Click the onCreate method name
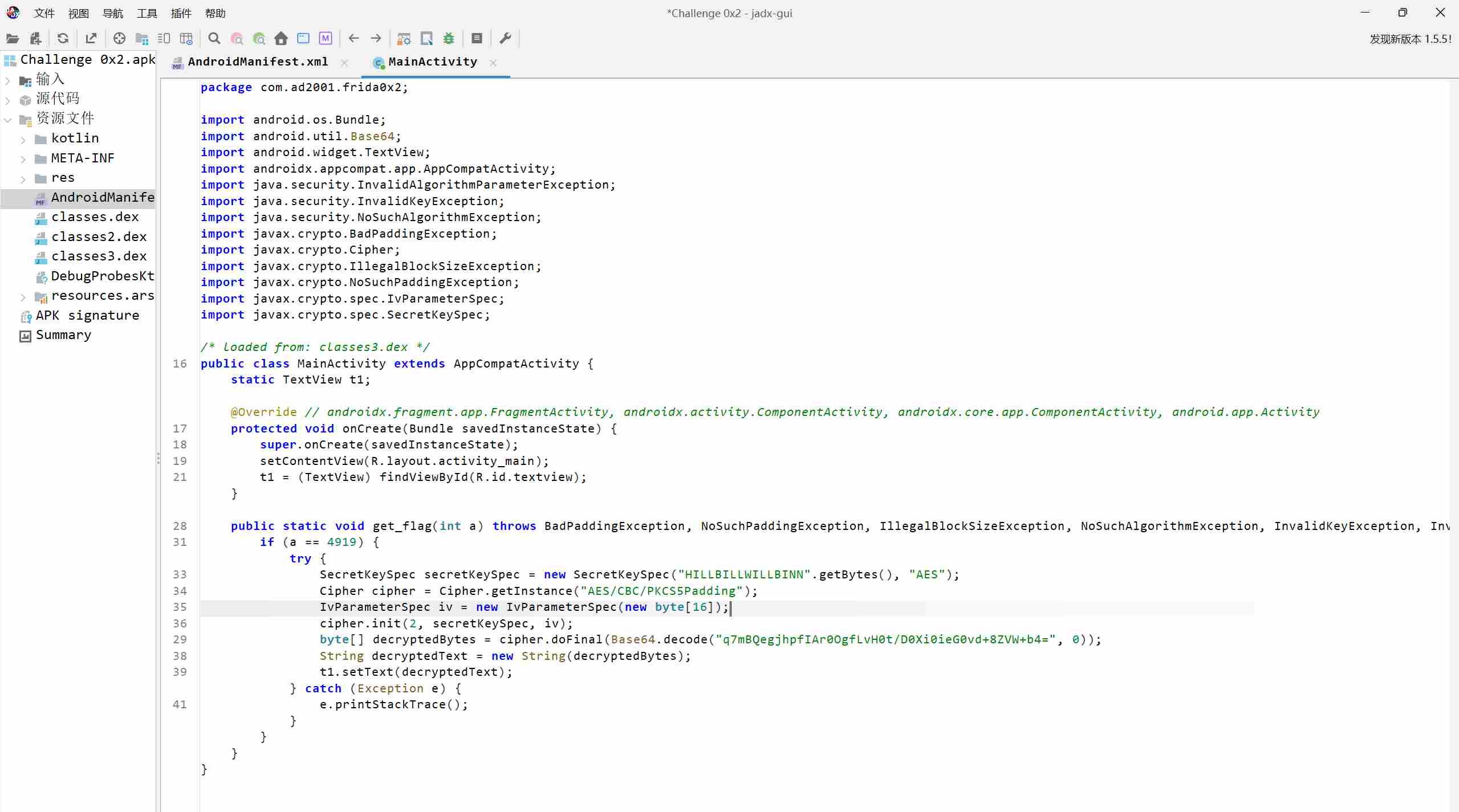 pyautogui.click(x=372, y=429)
